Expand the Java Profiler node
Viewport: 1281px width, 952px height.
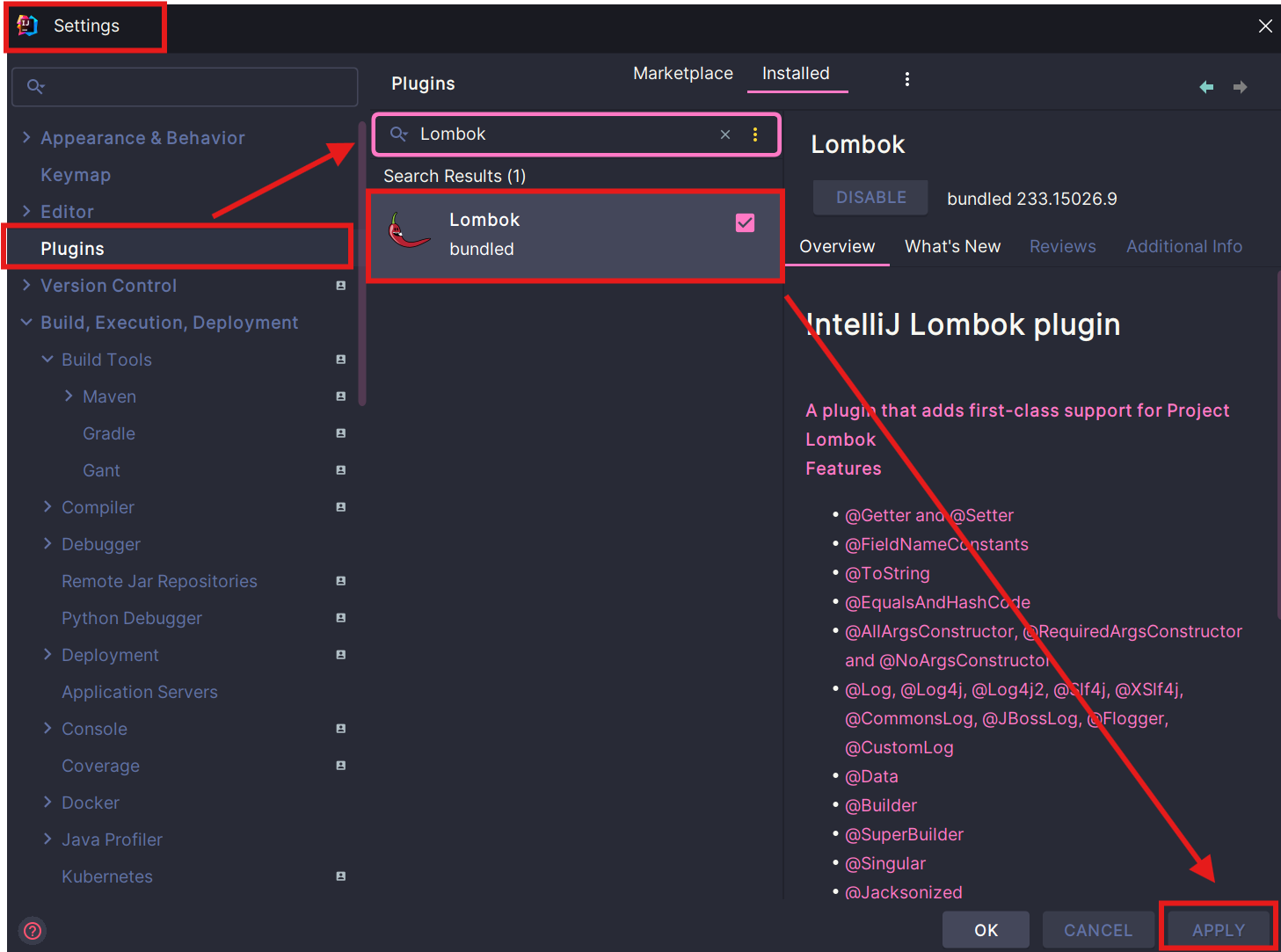pos(47,839)
